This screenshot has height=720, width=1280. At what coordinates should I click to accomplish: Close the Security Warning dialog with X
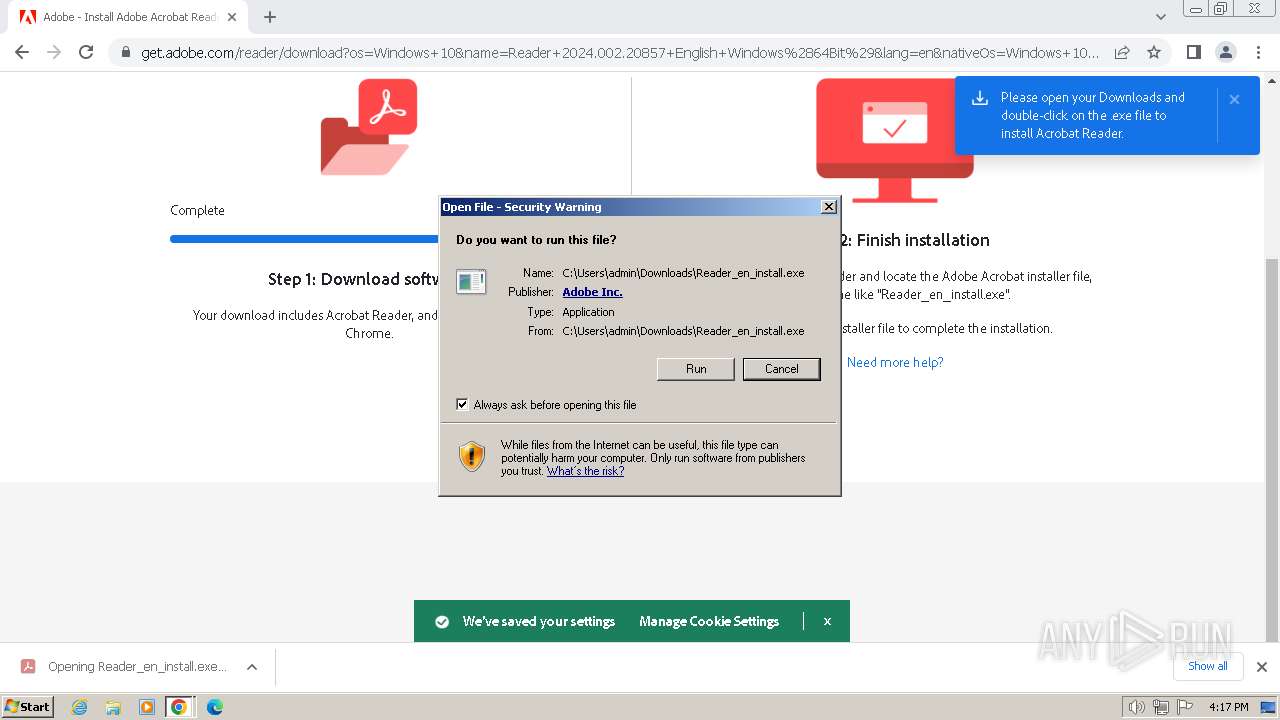828,207
